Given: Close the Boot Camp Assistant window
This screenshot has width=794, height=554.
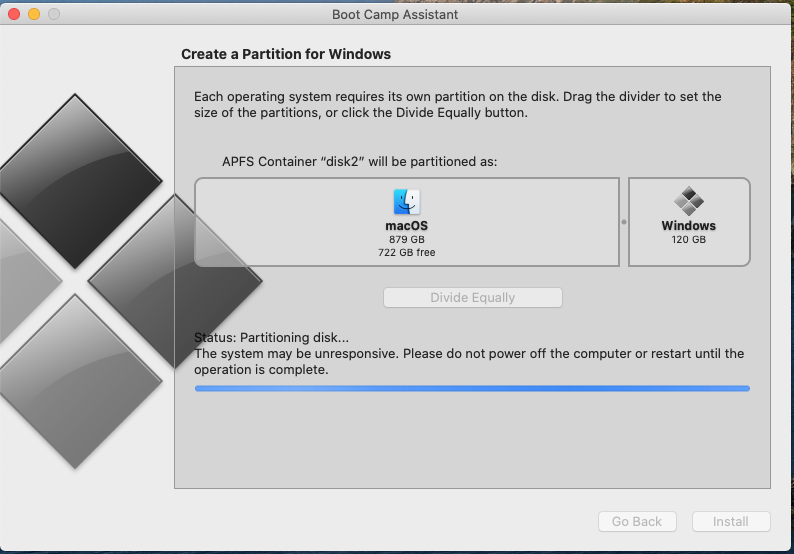Looking at the screenshot, I should [x=14, y=14].
